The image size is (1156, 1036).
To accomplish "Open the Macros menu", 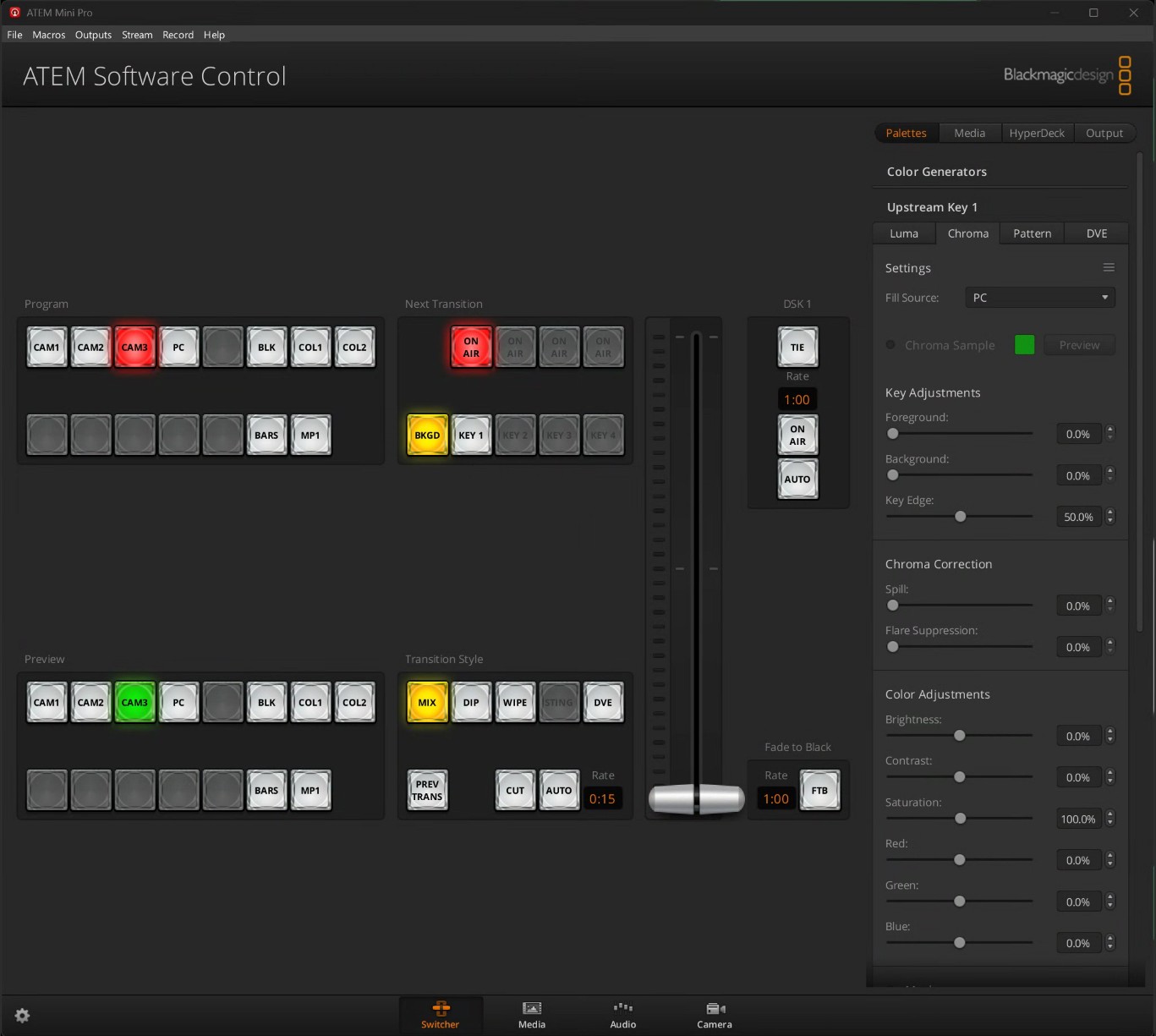I will (x=49, y=35).
